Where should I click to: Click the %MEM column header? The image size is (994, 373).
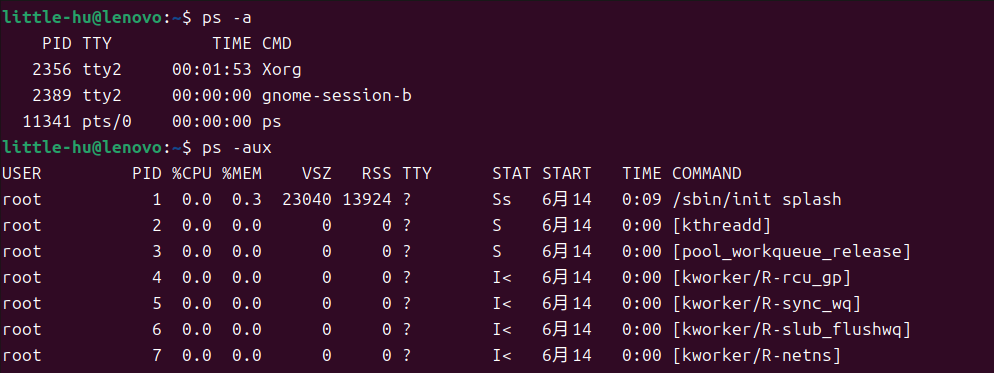(x=242, y=174)
